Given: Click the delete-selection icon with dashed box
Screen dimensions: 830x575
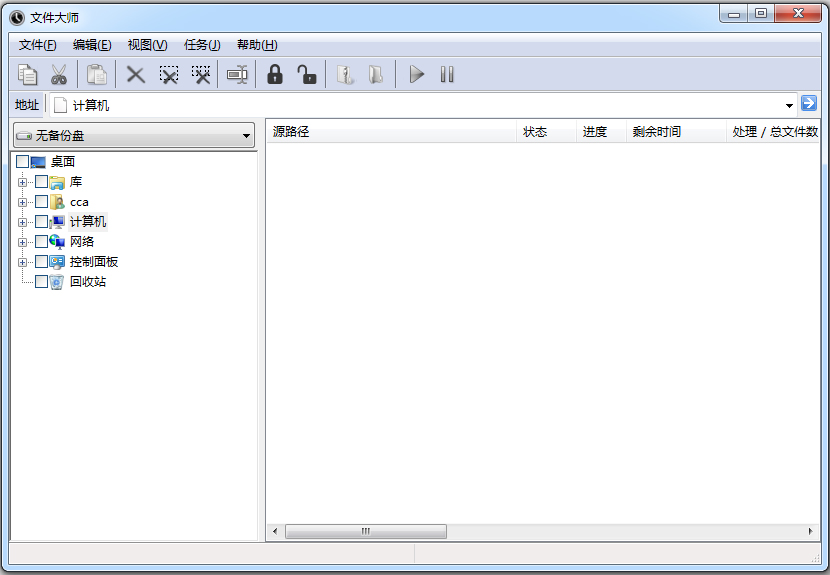Looking at the screenshot, I should tap(169, 75).
